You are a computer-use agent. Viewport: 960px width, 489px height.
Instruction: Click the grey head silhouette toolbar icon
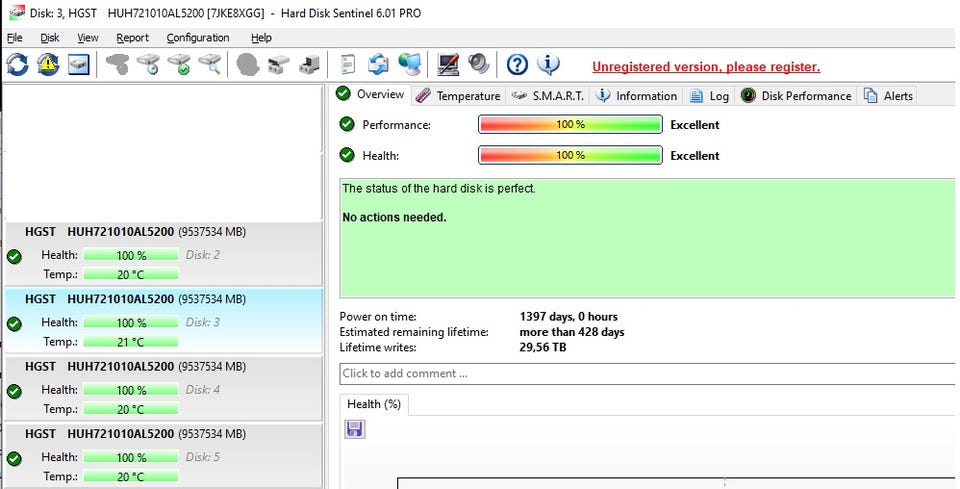tap(247, 64)
